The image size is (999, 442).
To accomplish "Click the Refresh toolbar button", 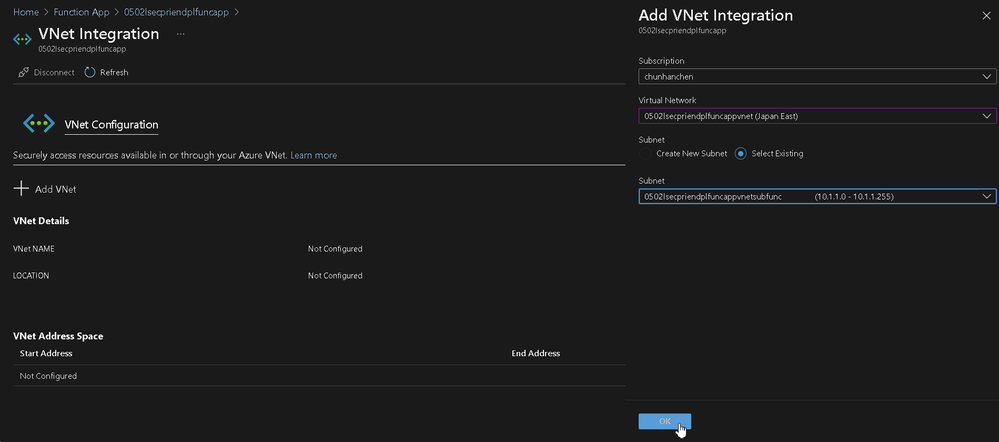I will coord(106,73).
